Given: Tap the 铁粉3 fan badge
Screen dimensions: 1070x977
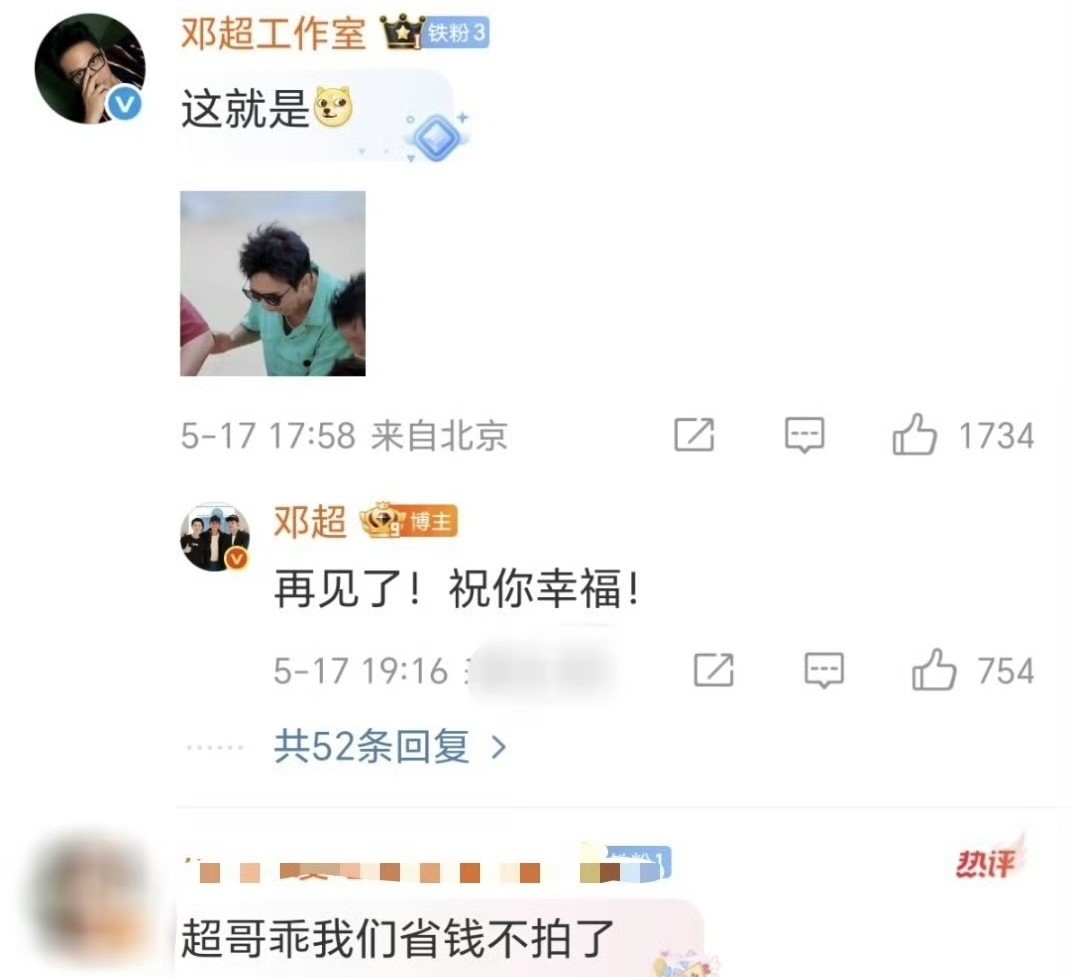Looking at the screenshot, I should tap(456, 33).
